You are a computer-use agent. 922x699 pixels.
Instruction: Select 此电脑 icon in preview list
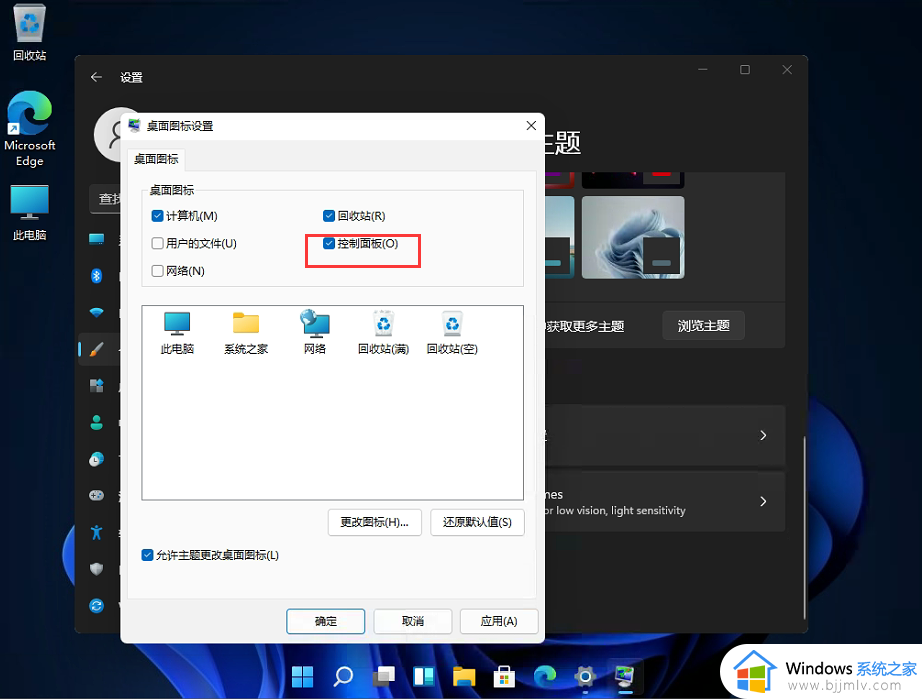tap(177, 333)
